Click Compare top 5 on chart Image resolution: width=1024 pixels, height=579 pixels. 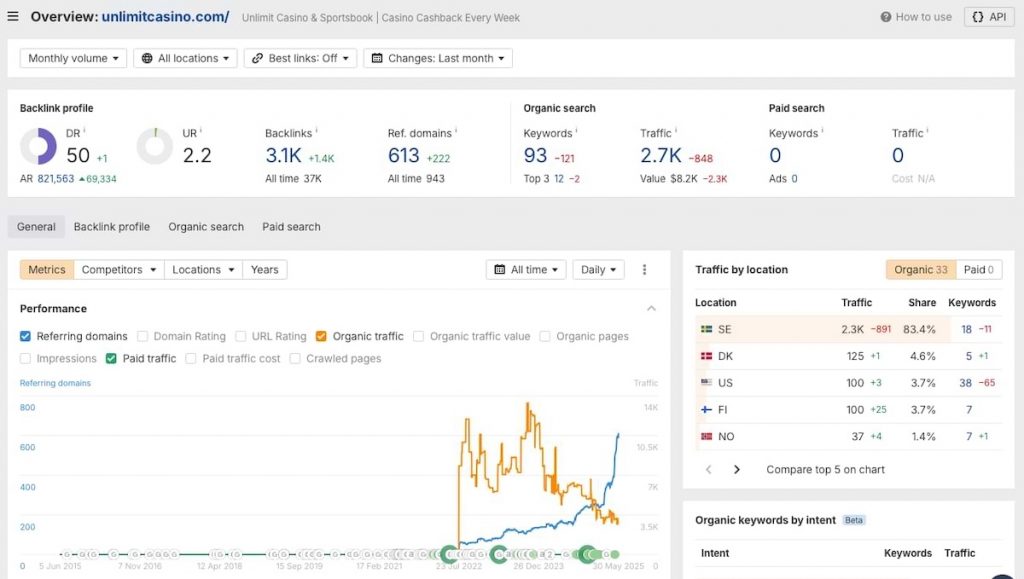point(825,469)
